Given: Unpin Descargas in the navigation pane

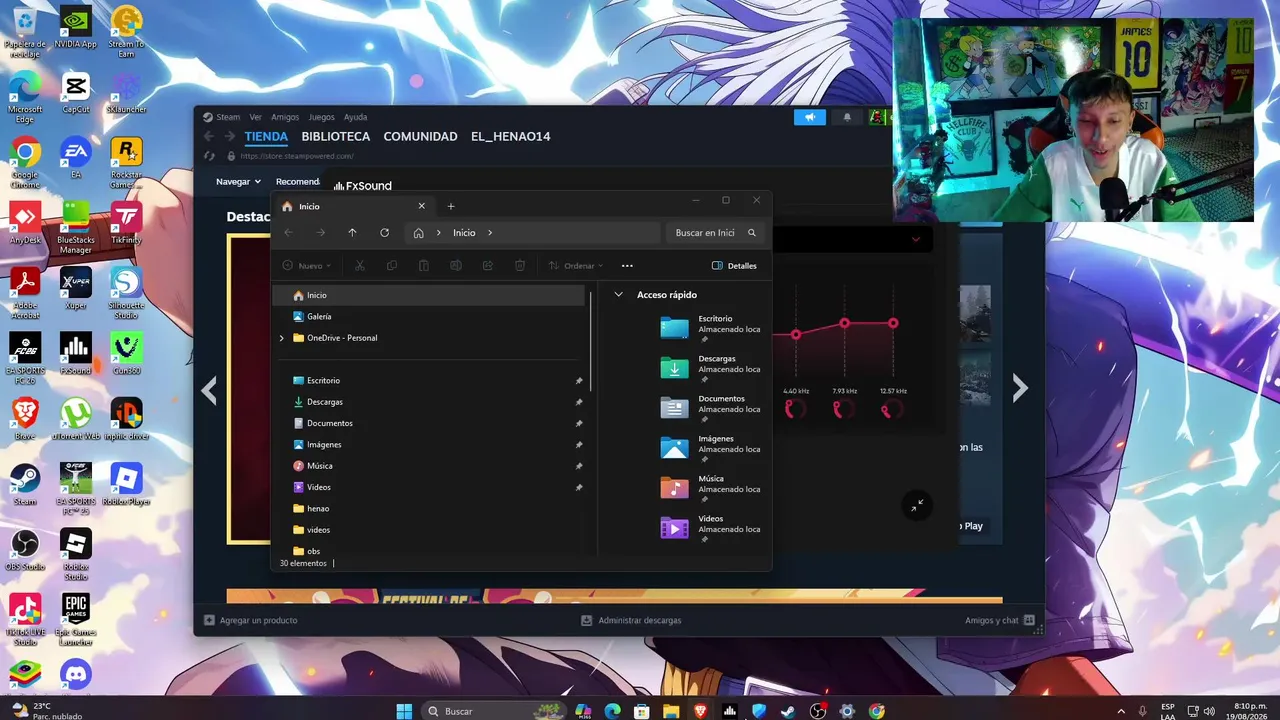Looking at the screenshot, I should pos(579,402).
